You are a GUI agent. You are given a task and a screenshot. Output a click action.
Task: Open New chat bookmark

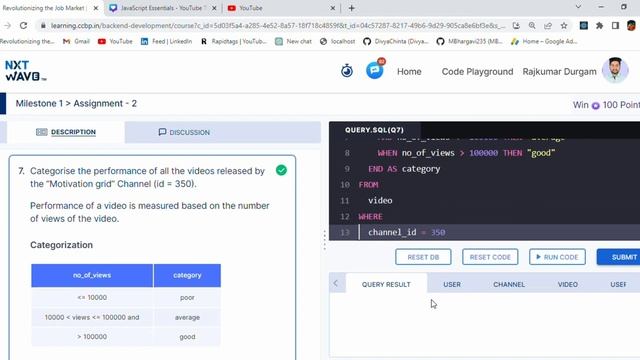(x=293, y=41)
